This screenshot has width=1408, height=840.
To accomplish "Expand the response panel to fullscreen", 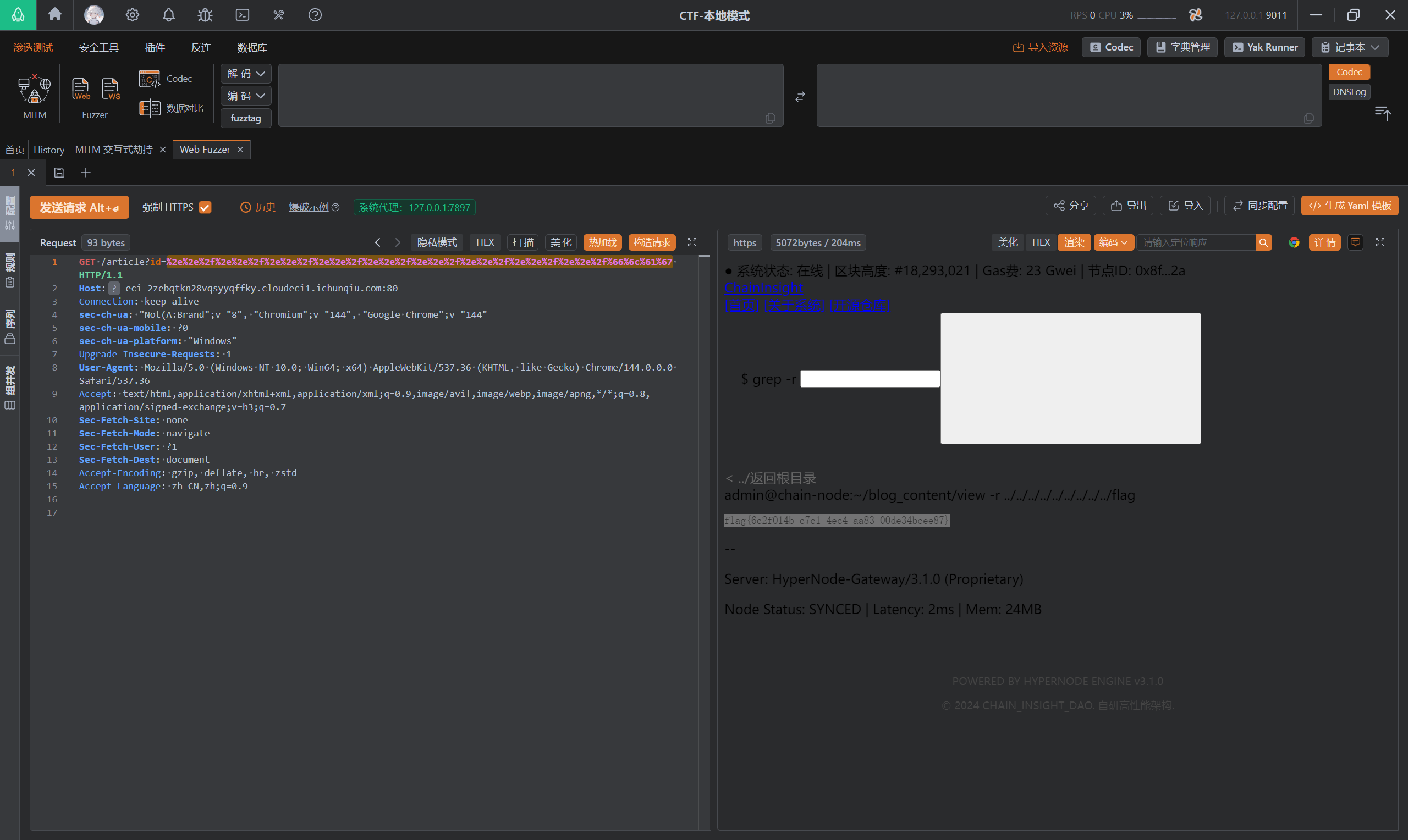I will click(x=1380, y=242).
